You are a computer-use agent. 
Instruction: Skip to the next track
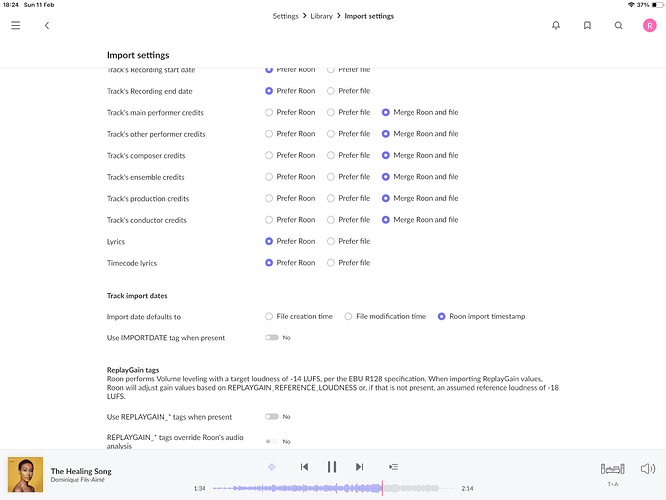(x=359, y=467)
